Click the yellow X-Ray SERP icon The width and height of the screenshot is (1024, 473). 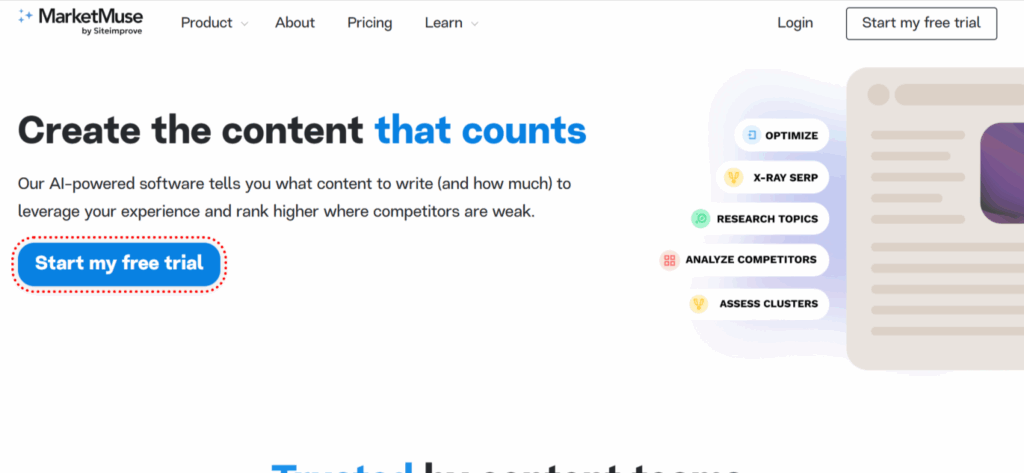click(734, 178)
